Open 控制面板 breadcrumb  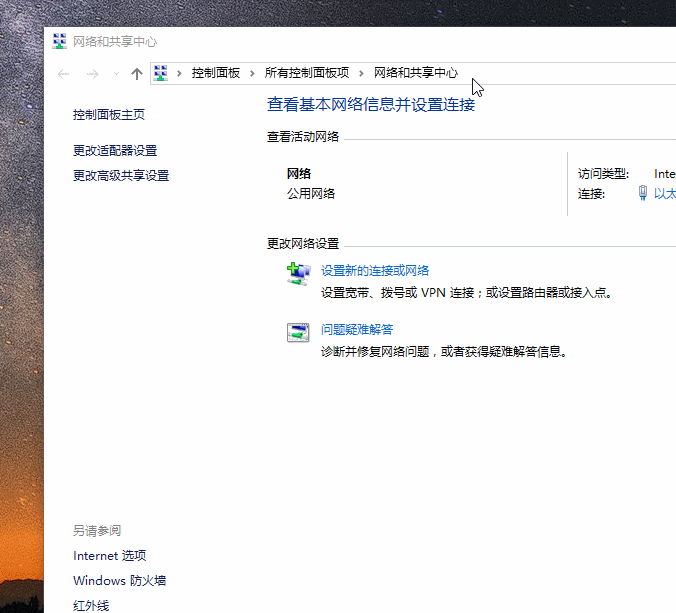(216, 73)
